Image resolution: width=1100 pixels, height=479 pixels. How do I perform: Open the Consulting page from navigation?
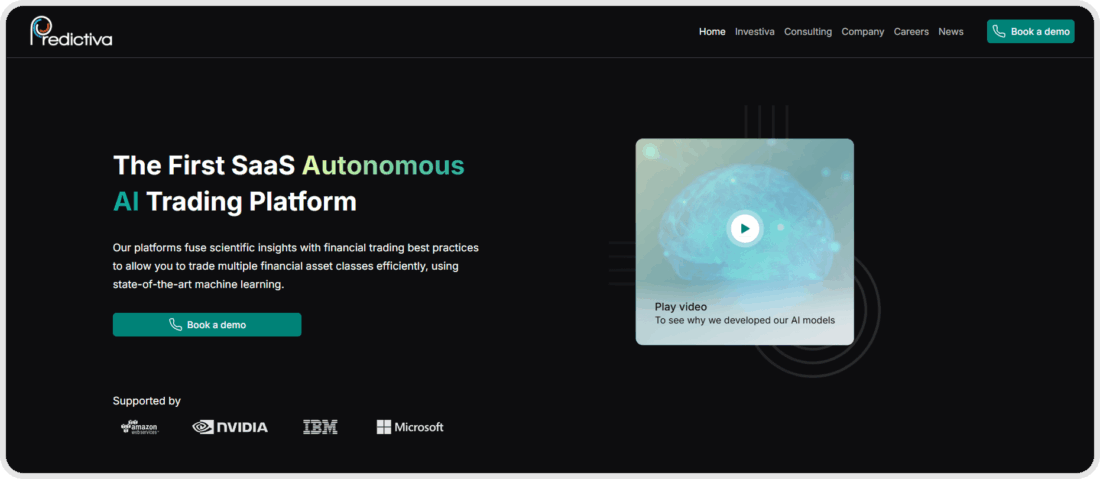coord(808,32)
